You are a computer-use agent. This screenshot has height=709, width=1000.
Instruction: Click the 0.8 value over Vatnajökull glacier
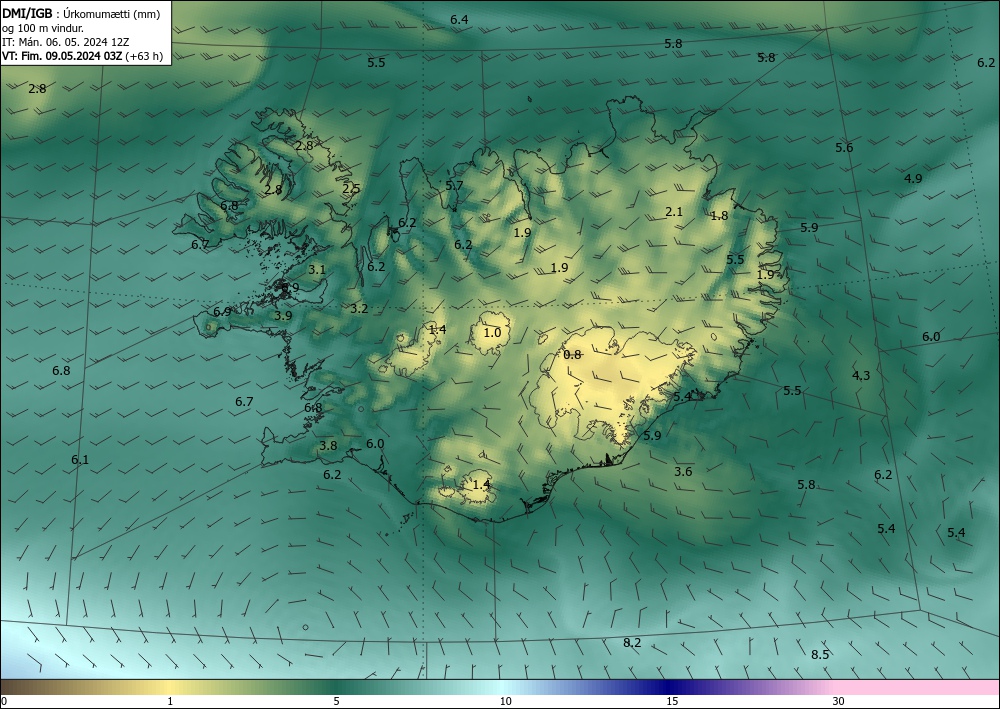click(573, 354)
